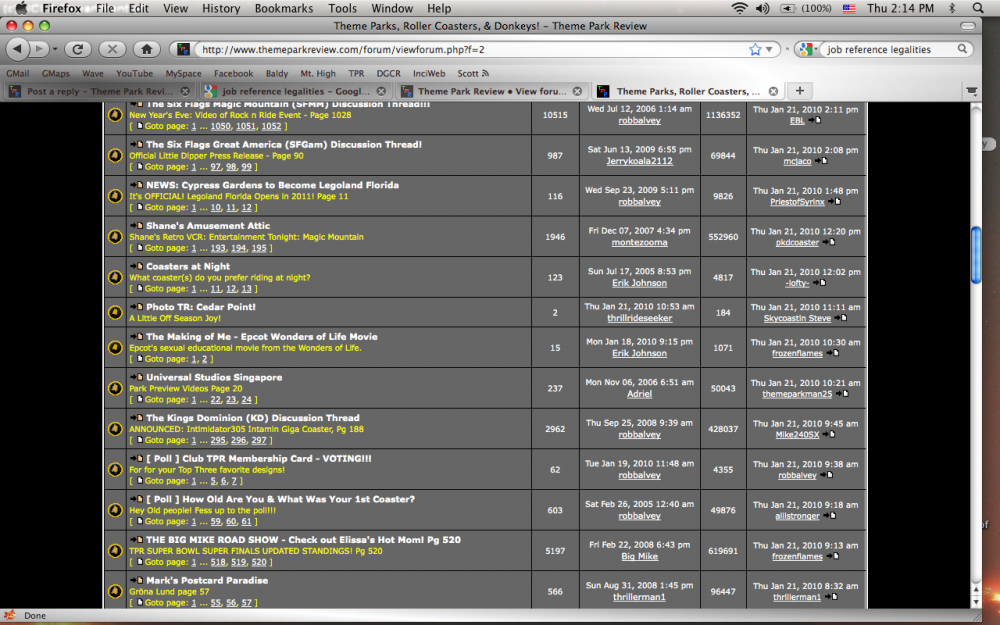Image resolution: width=1000 pixels, height=625 pixels.
Task: Open the list all tabs dropdown
Action: tap(971, 91)
